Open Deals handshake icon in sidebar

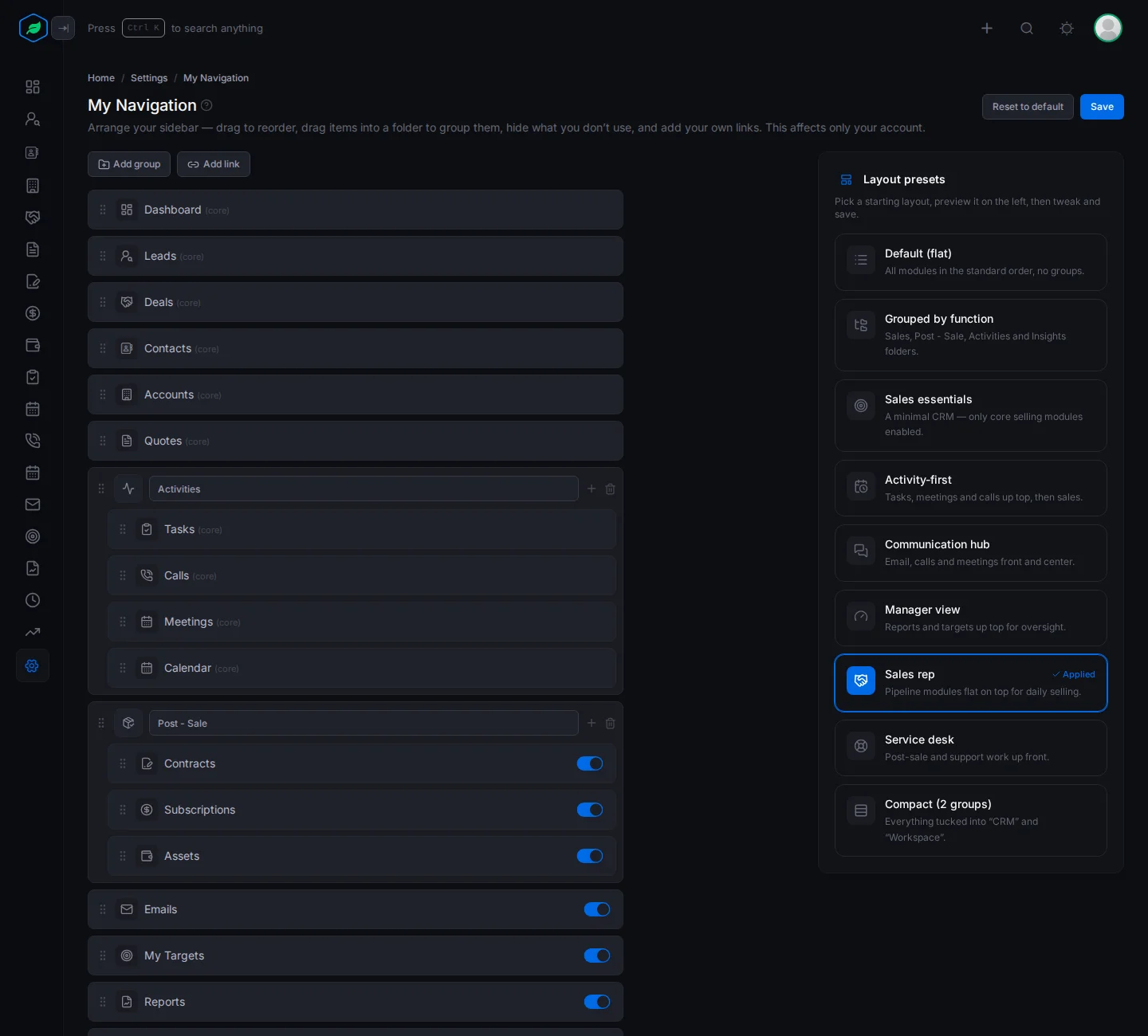click(33, 218)
